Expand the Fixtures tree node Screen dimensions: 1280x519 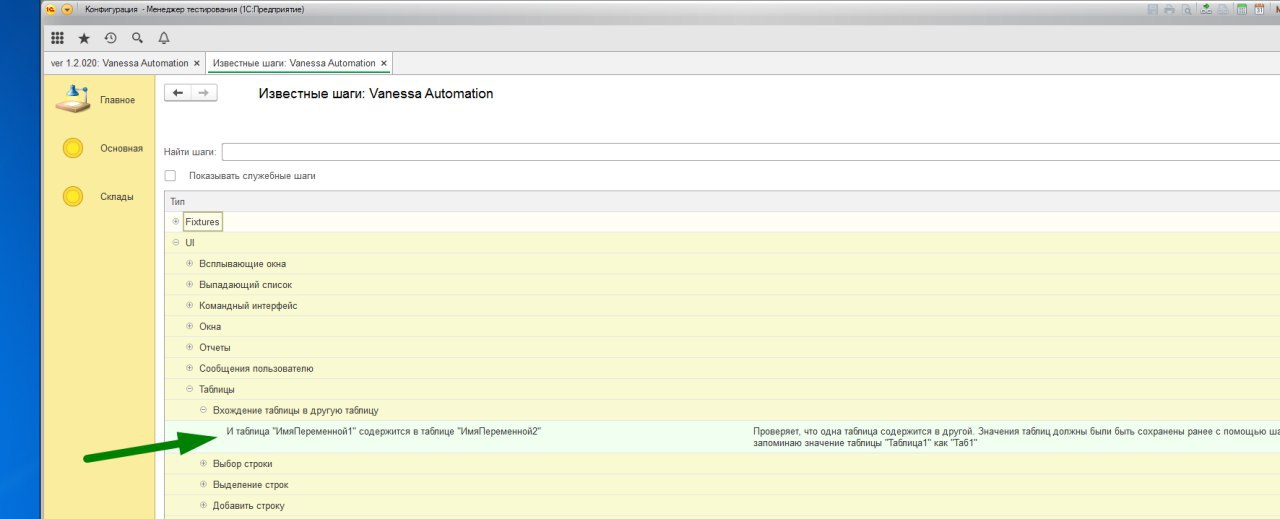[176, 221]
